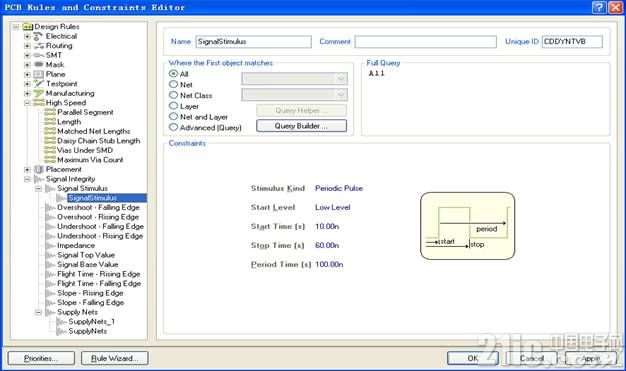Click the Signal Top Value rule icon
The height and width of the screenshot is (371, 626).
pos(50,255)
